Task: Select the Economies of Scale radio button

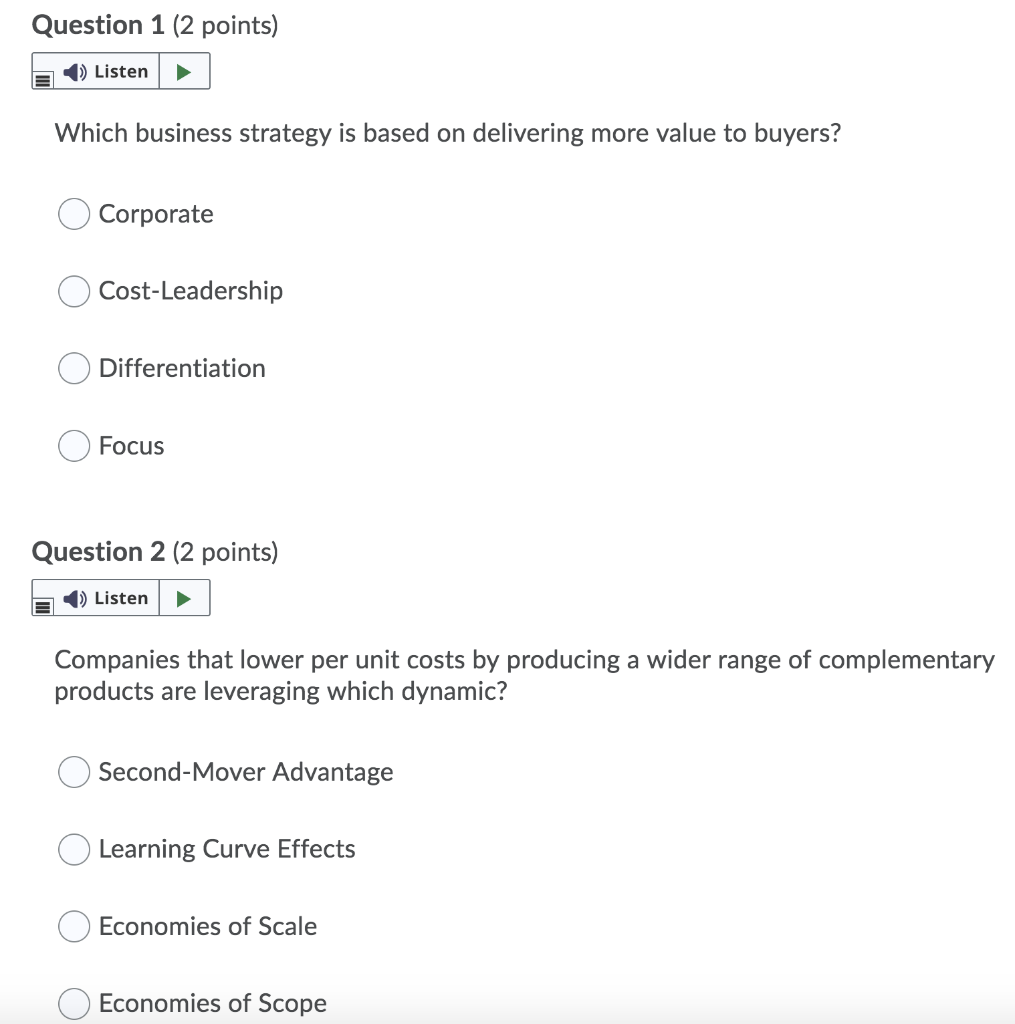Action: click(x=73, y=926)
